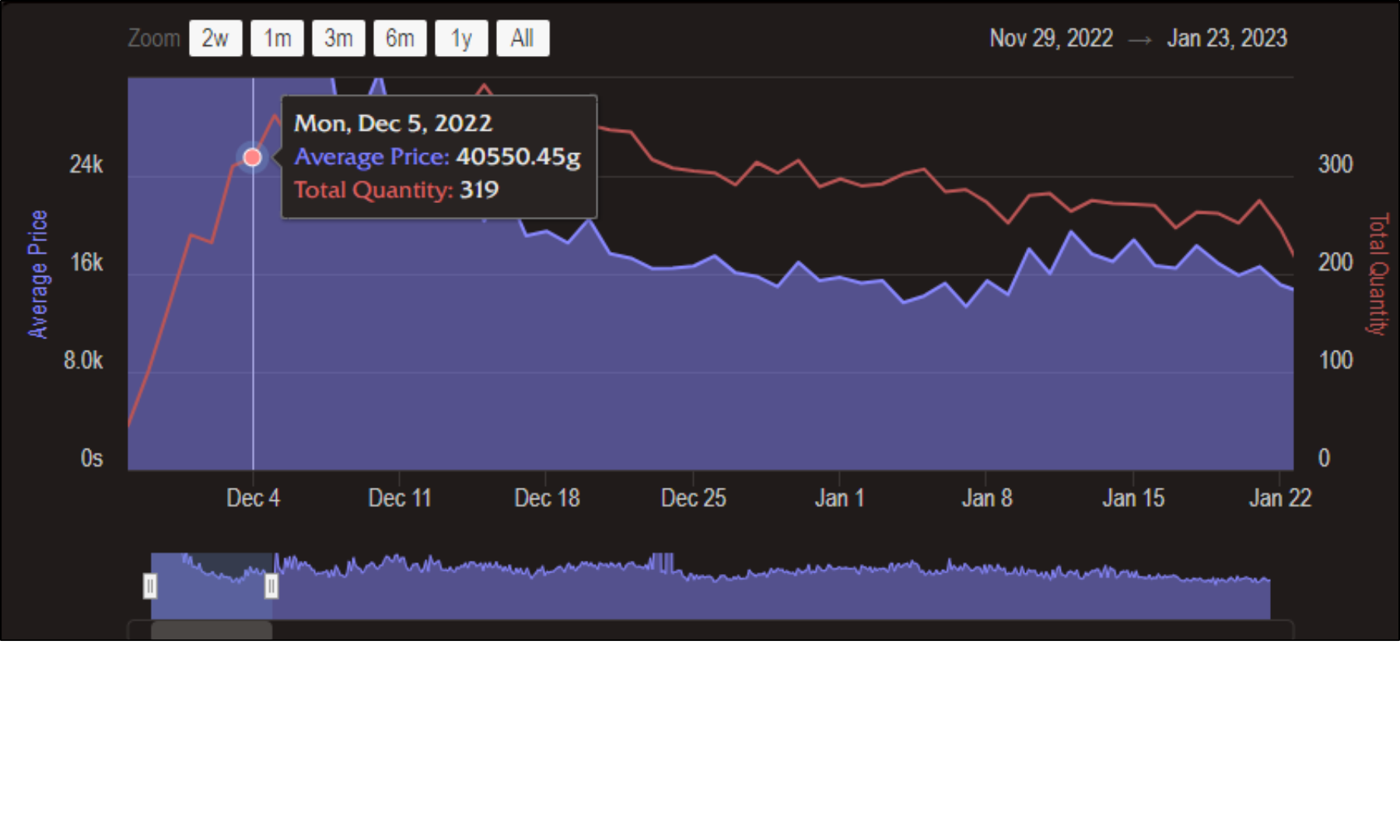Set chart zoom to 1y
The height and width of the screenshot is (840, 1400).
point(461,38)
